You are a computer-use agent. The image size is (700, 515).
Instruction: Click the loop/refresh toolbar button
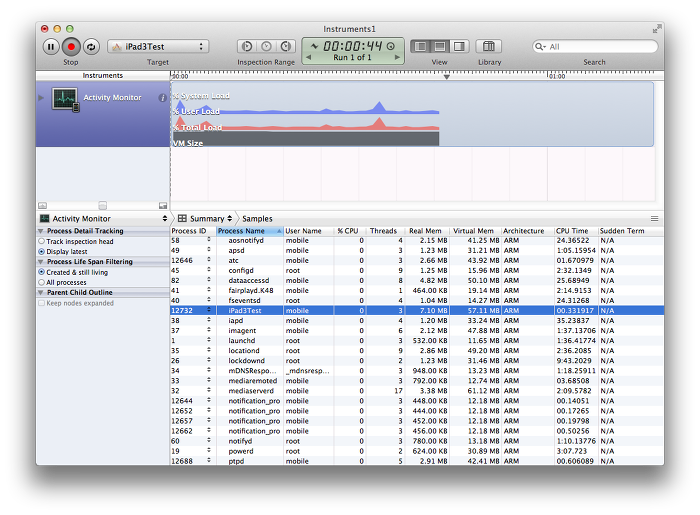[92, 46]
